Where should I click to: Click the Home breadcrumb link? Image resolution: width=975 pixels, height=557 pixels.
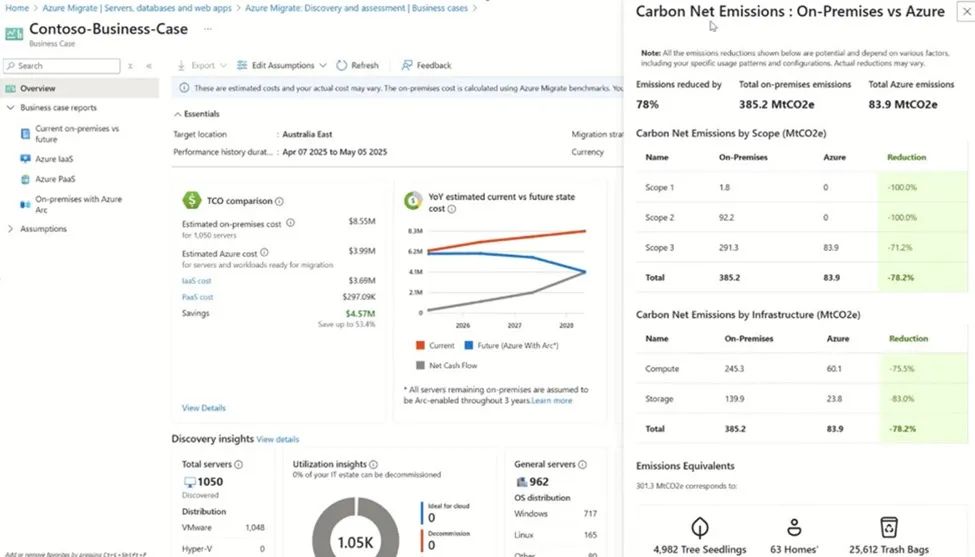pyautogui.click(x=16, y=8)
